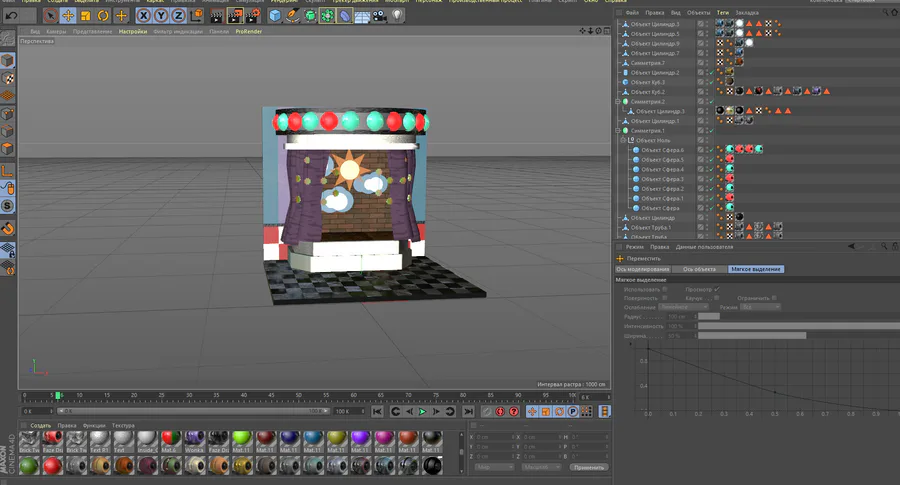900x485 pixels.
Task: Open the Текстура menu in the material manager
Action: click(123, 426)
